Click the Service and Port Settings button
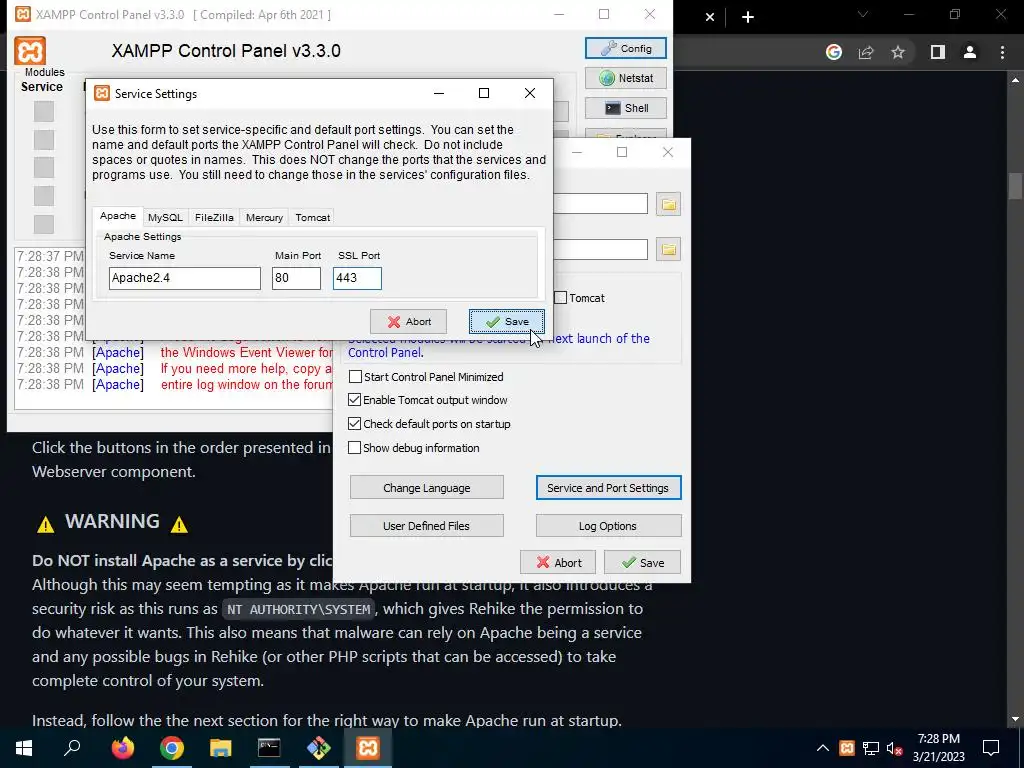This screenshot has width=1024, height=768. (608, 488)
